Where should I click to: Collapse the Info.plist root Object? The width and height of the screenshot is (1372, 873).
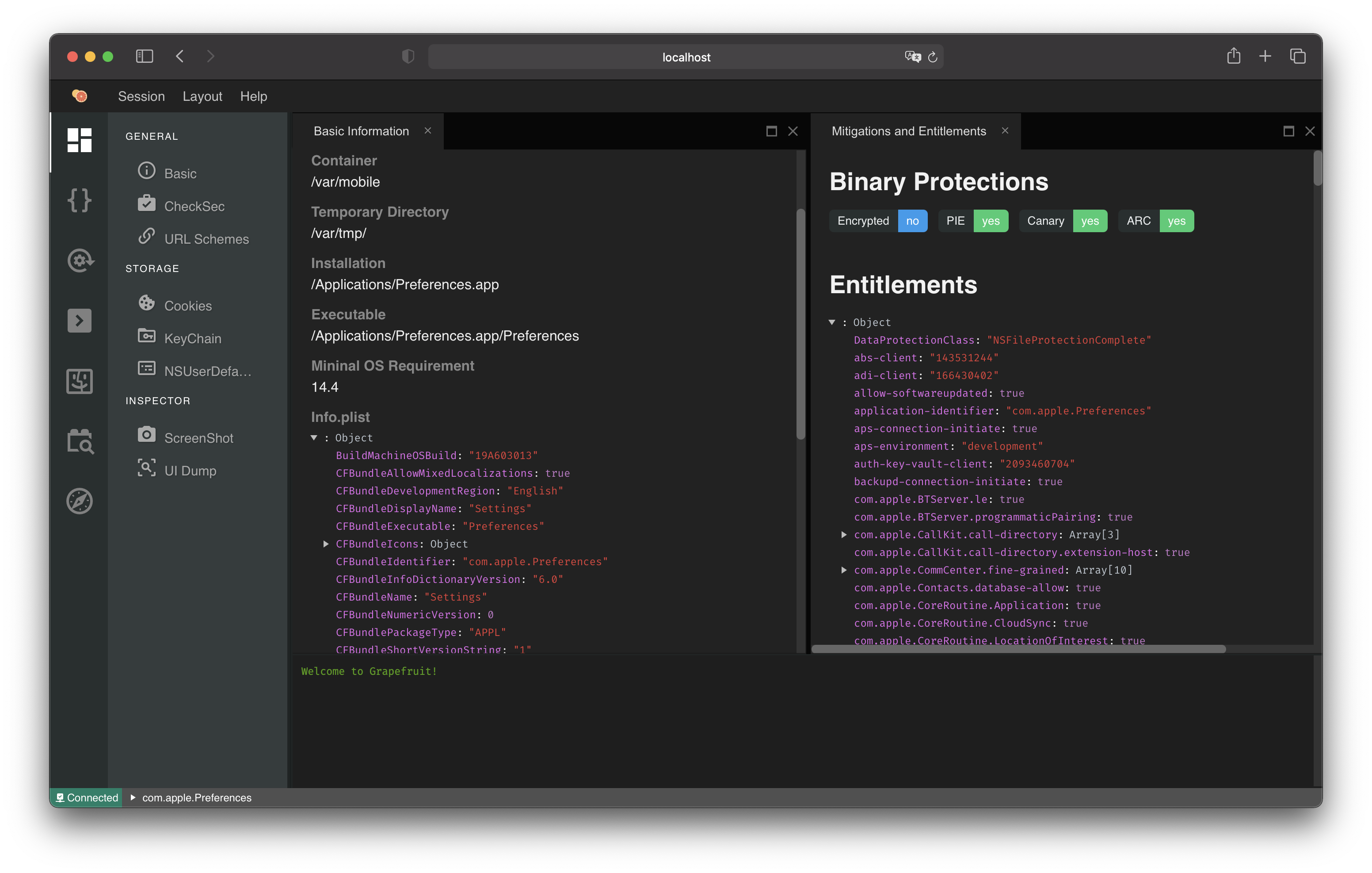314,437
